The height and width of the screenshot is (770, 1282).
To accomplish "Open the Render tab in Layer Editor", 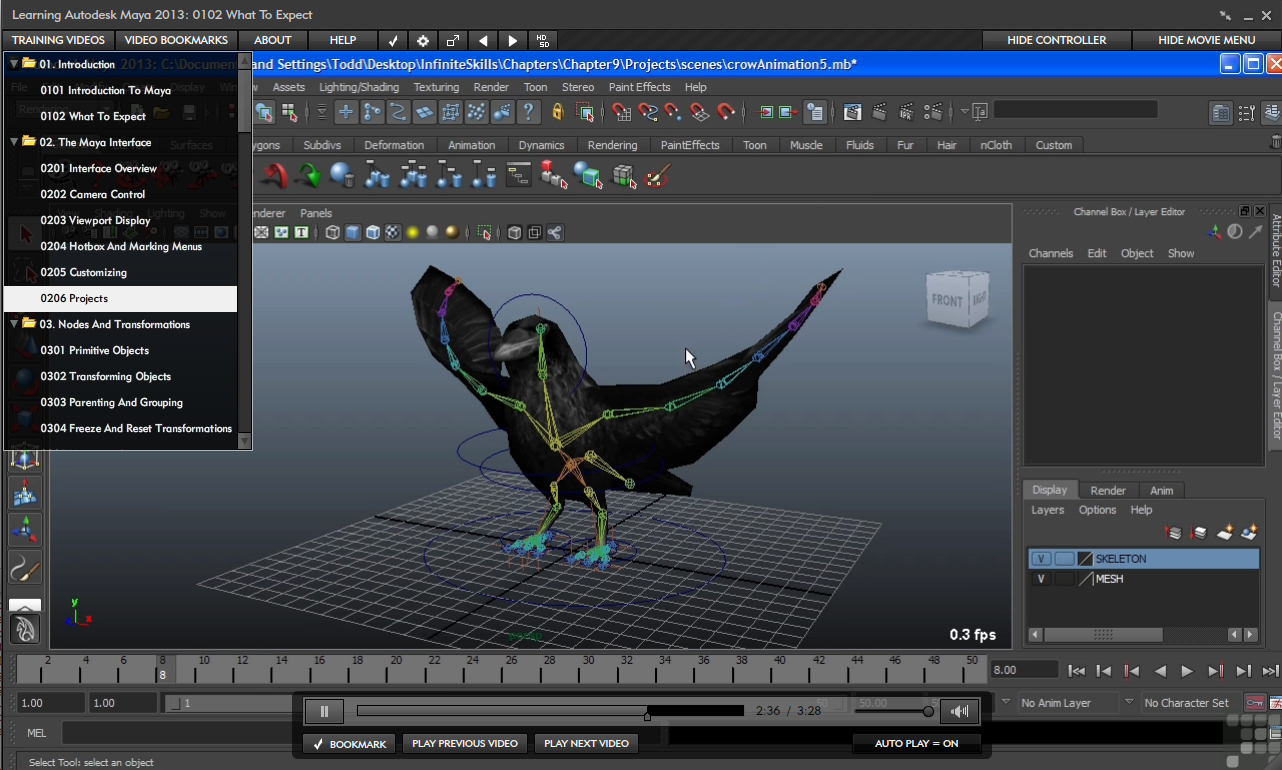I will pos(1107,490).
